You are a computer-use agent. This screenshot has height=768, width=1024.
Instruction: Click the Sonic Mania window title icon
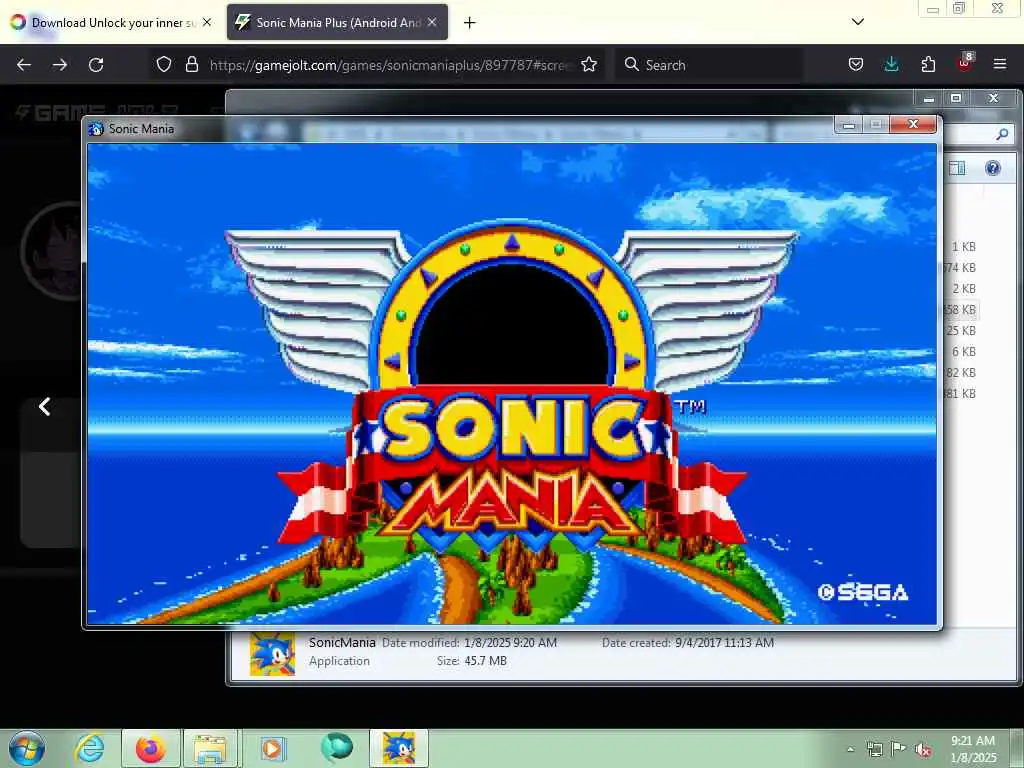click(x=96, y=129)
